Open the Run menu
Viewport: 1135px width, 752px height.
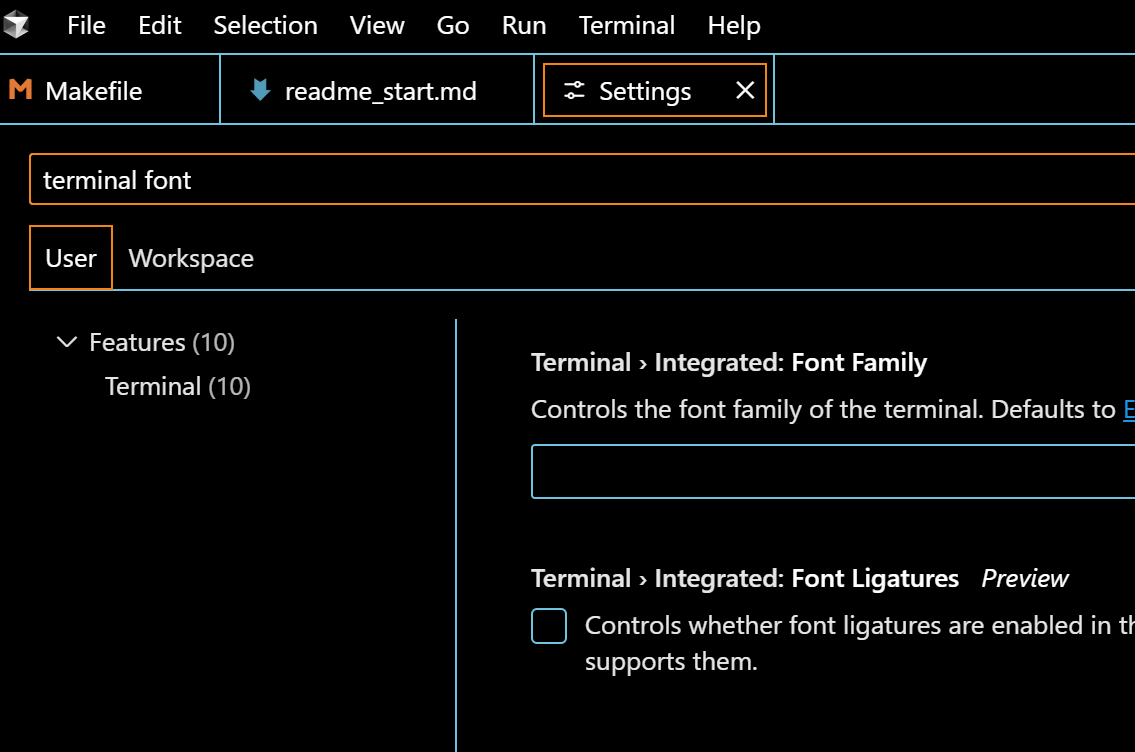(x=524, y=25)
